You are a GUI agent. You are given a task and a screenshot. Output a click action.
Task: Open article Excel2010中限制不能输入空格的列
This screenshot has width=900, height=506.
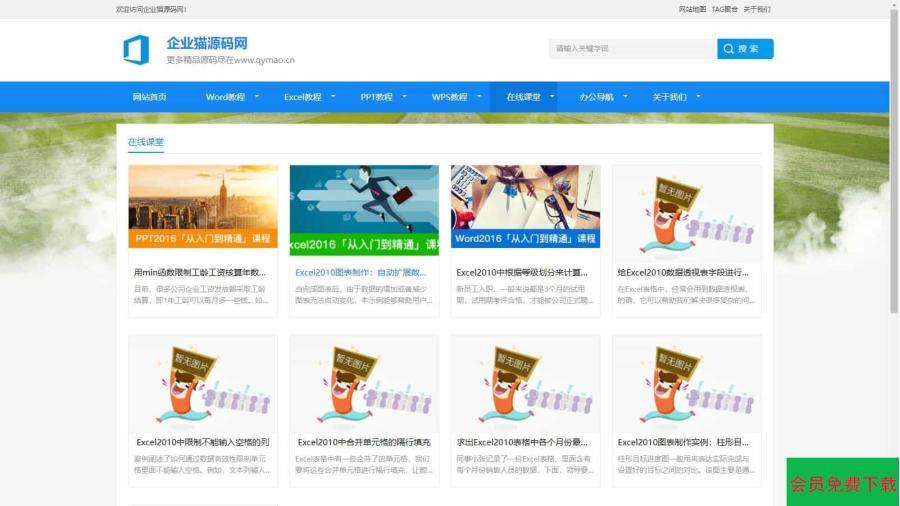point(203,442)
